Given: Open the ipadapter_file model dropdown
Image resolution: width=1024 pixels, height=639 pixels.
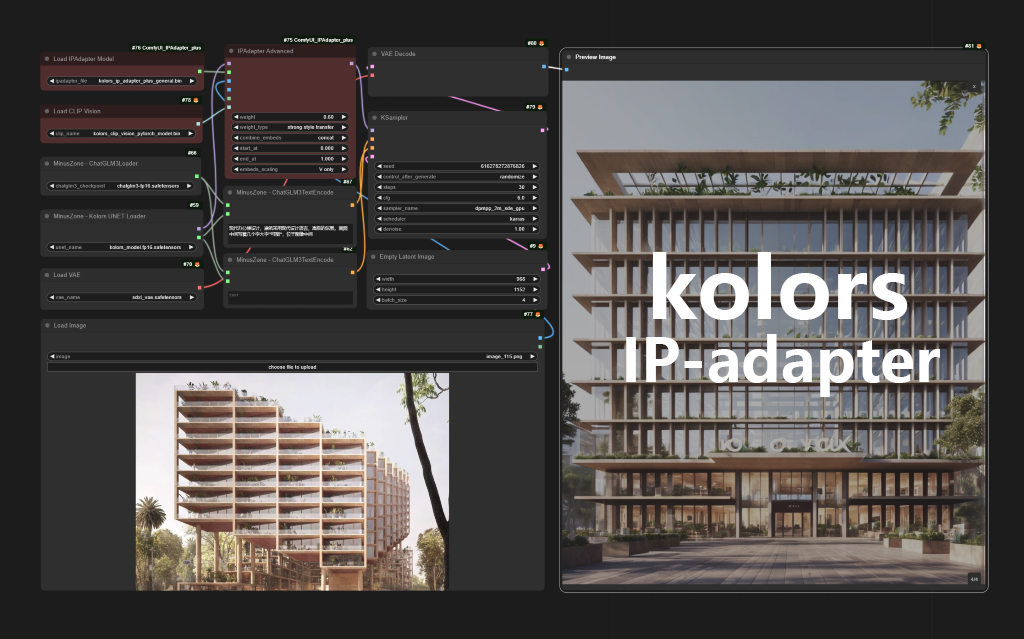Looking at the screenshot, I should pos(122,81).
